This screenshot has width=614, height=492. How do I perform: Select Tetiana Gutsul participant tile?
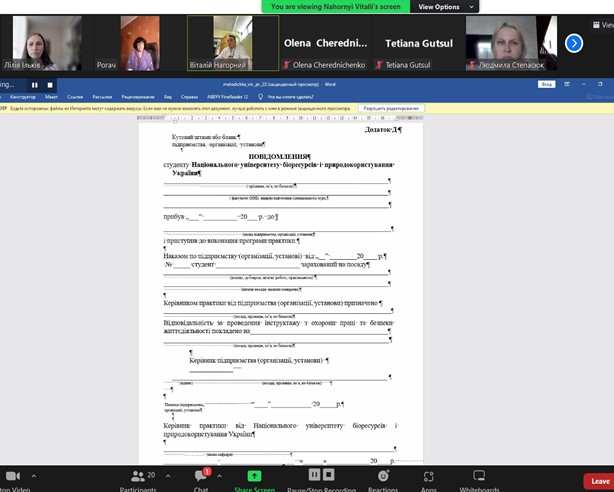click(419, 43)
